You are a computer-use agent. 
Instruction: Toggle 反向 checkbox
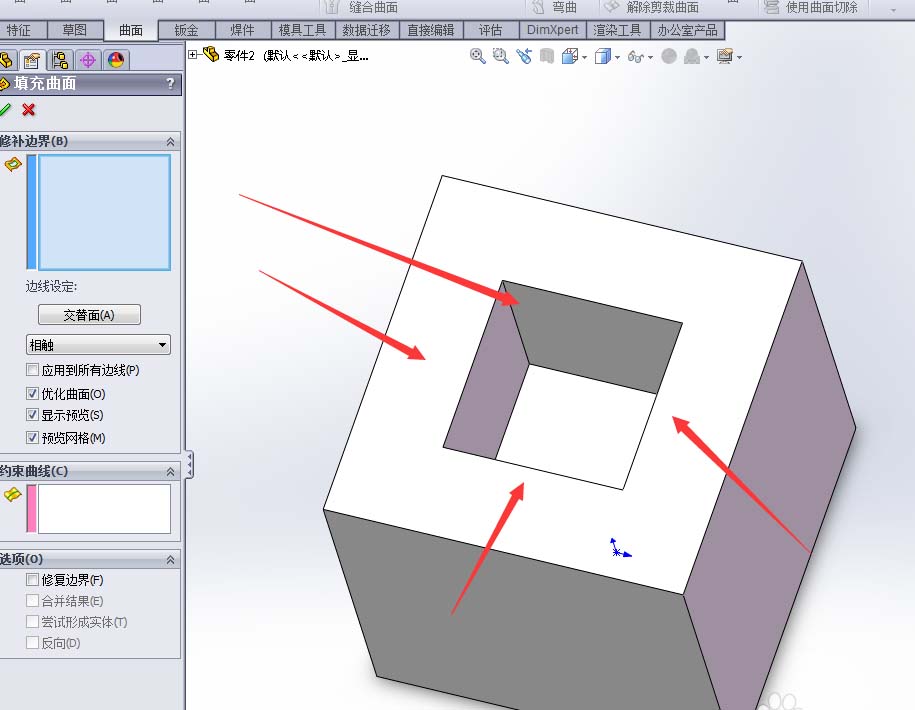[33, 643]
